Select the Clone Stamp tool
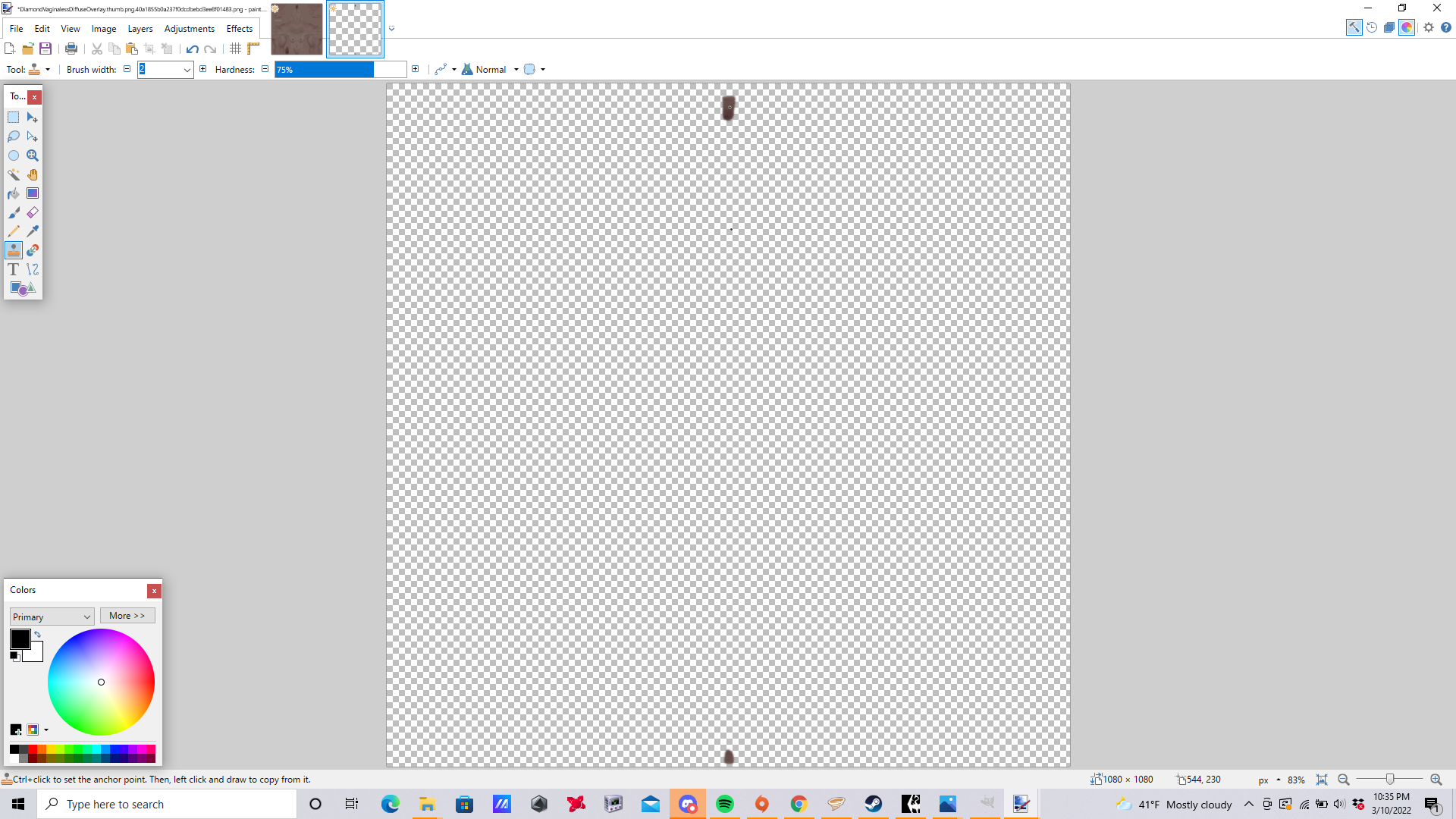 pyautogui.click(x=14, y=250)
